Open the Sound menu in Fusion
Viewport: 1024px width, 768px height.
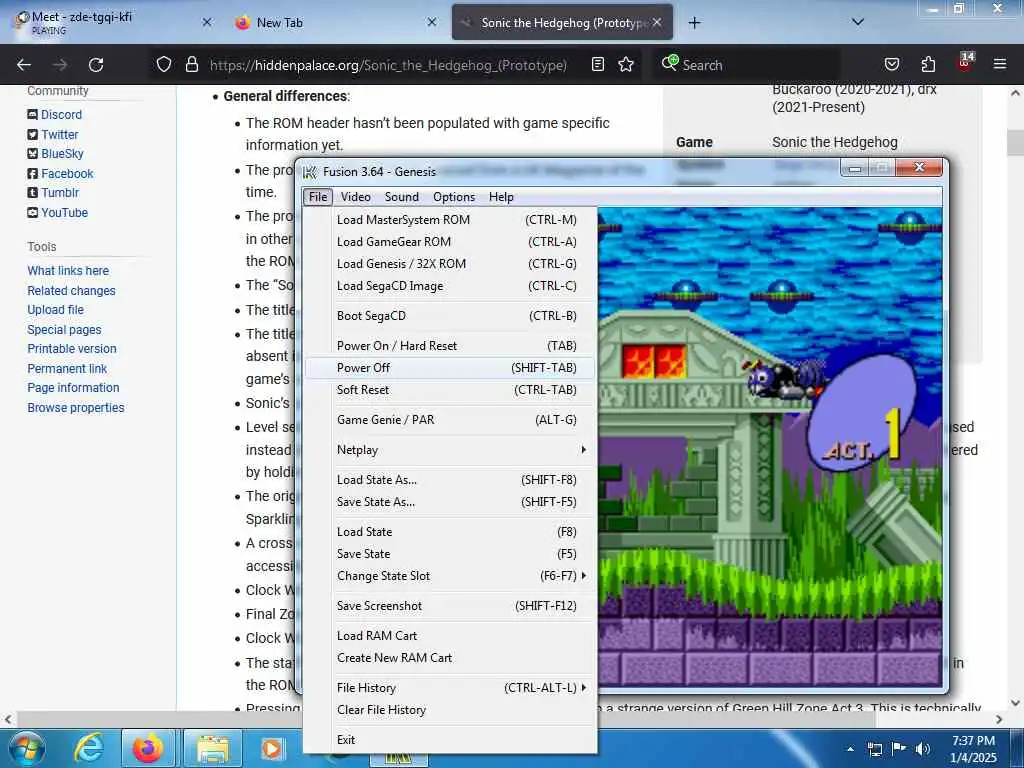(402, 197)
